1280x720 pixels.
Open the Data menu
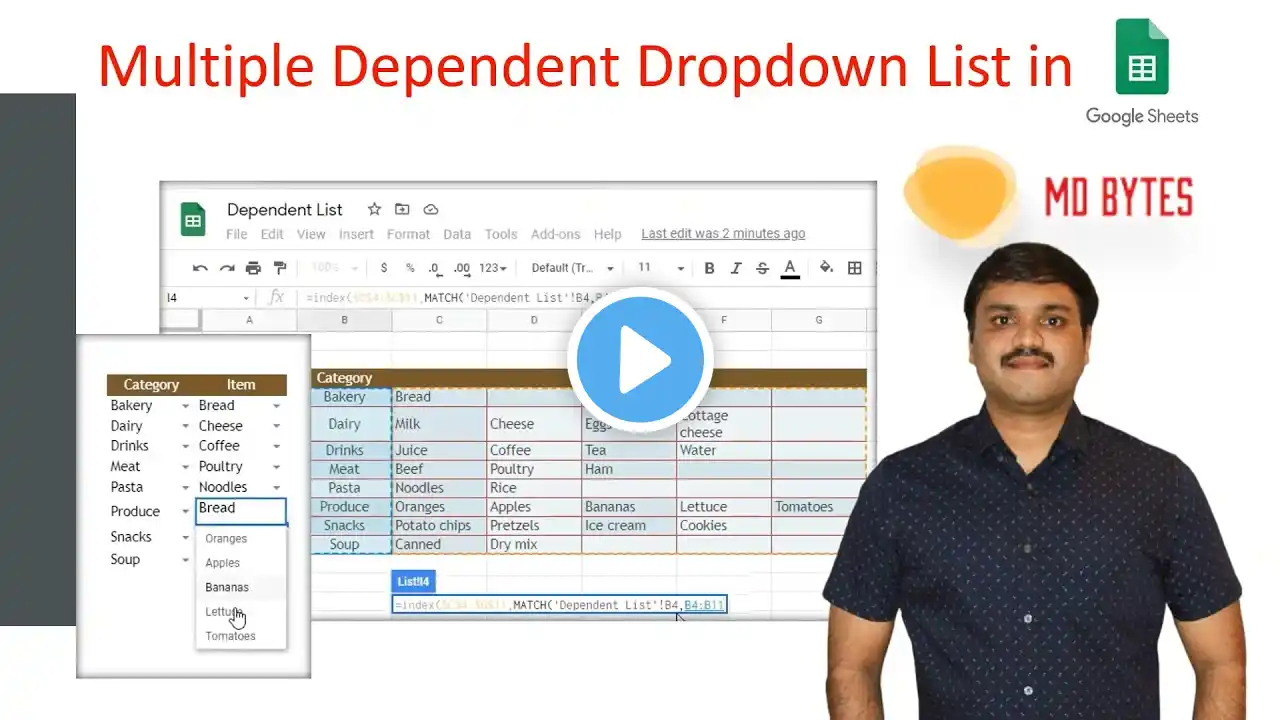pos(457,234)
